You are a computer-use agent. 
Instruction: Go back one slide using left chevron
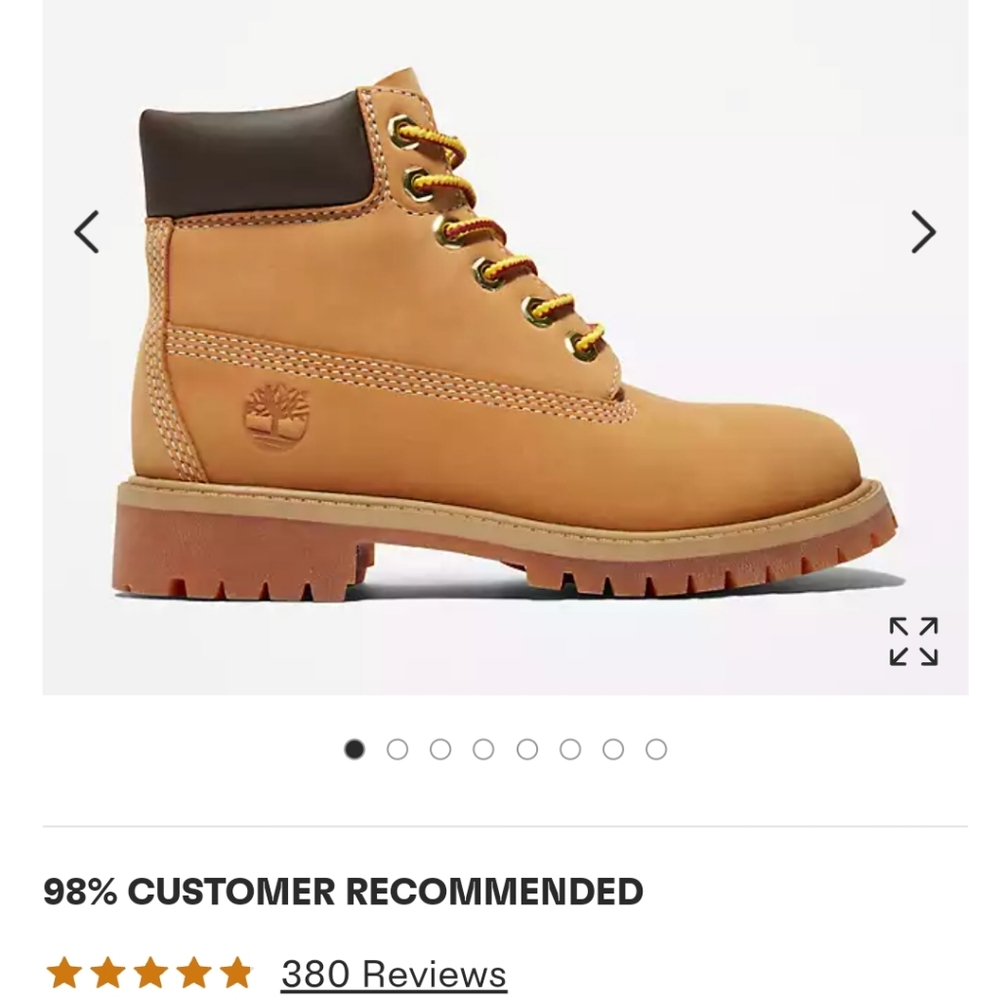click(x=86, y=230)
